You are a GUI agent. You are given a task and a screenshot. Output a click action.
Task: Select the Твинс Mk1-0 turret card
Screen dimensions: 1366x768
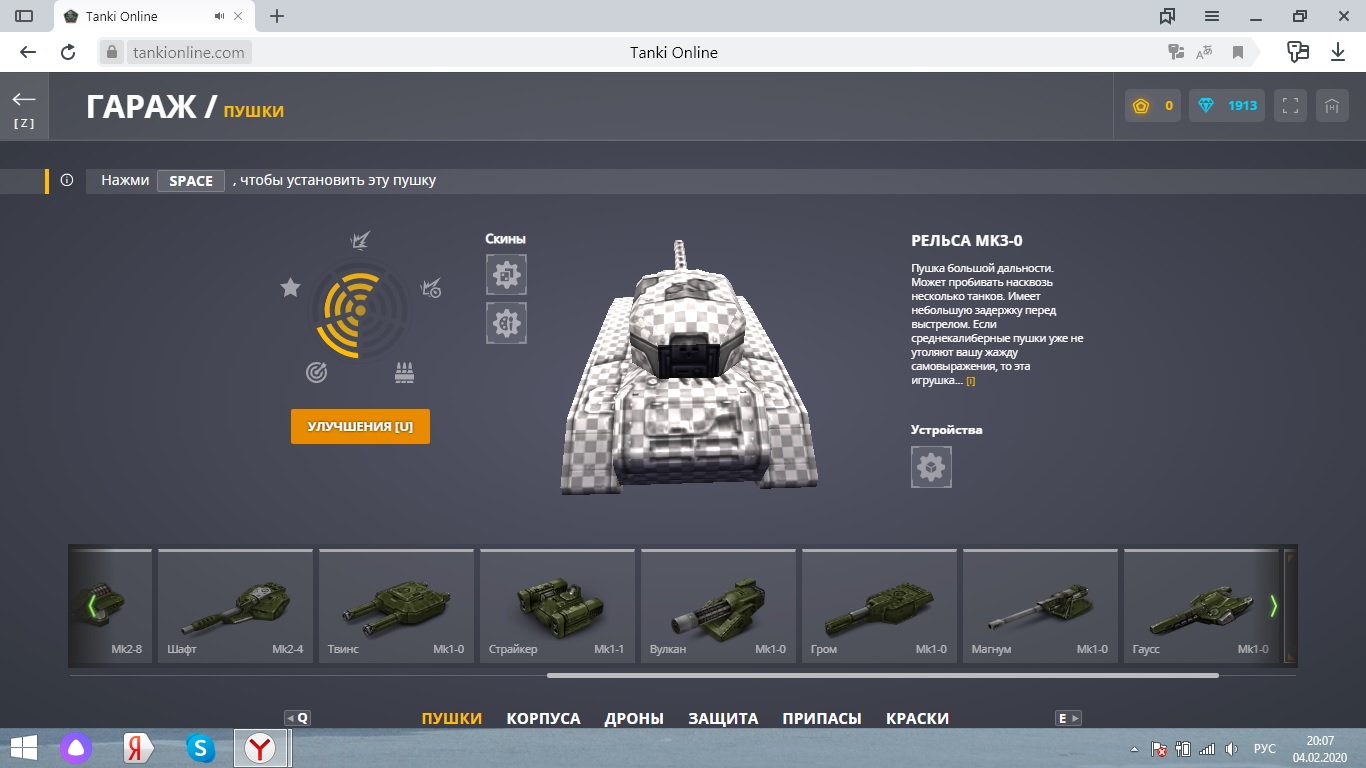(396, 606)
